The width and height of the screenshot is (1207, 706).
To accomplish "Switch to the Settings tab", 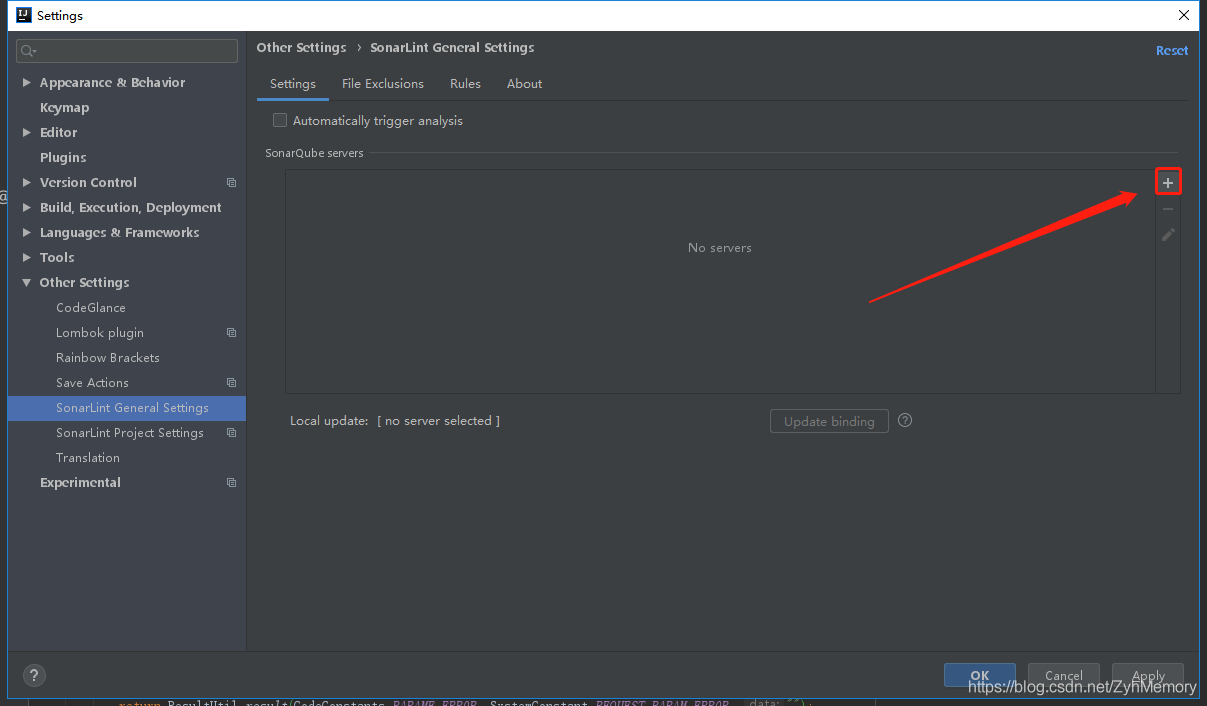I will (293, 84).
